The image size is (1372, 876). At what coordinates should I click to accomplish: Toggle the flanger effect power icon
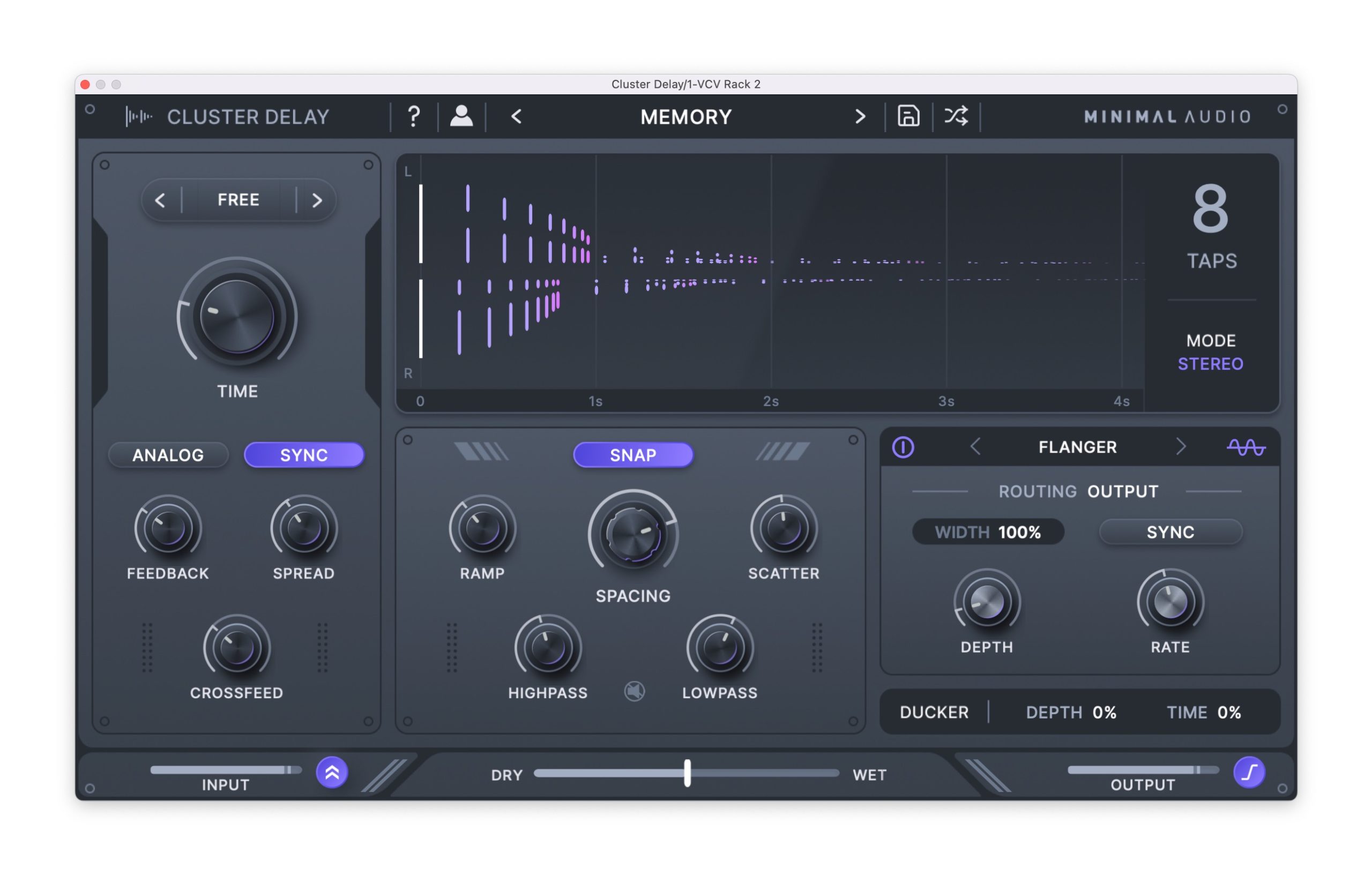coord(903,447)
